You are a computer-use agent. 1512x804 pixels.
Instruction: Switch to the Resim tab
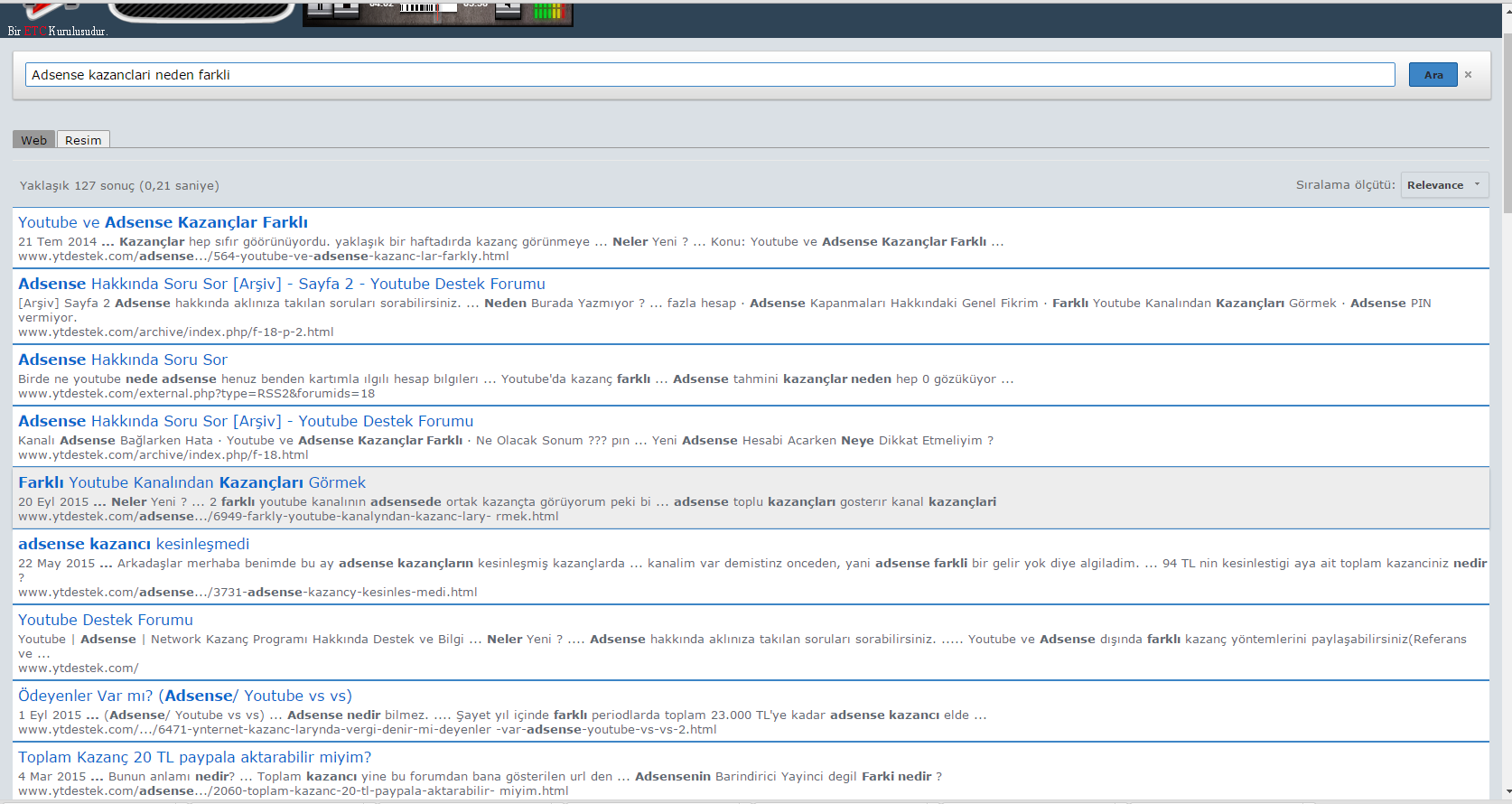[x=83, y=140]
